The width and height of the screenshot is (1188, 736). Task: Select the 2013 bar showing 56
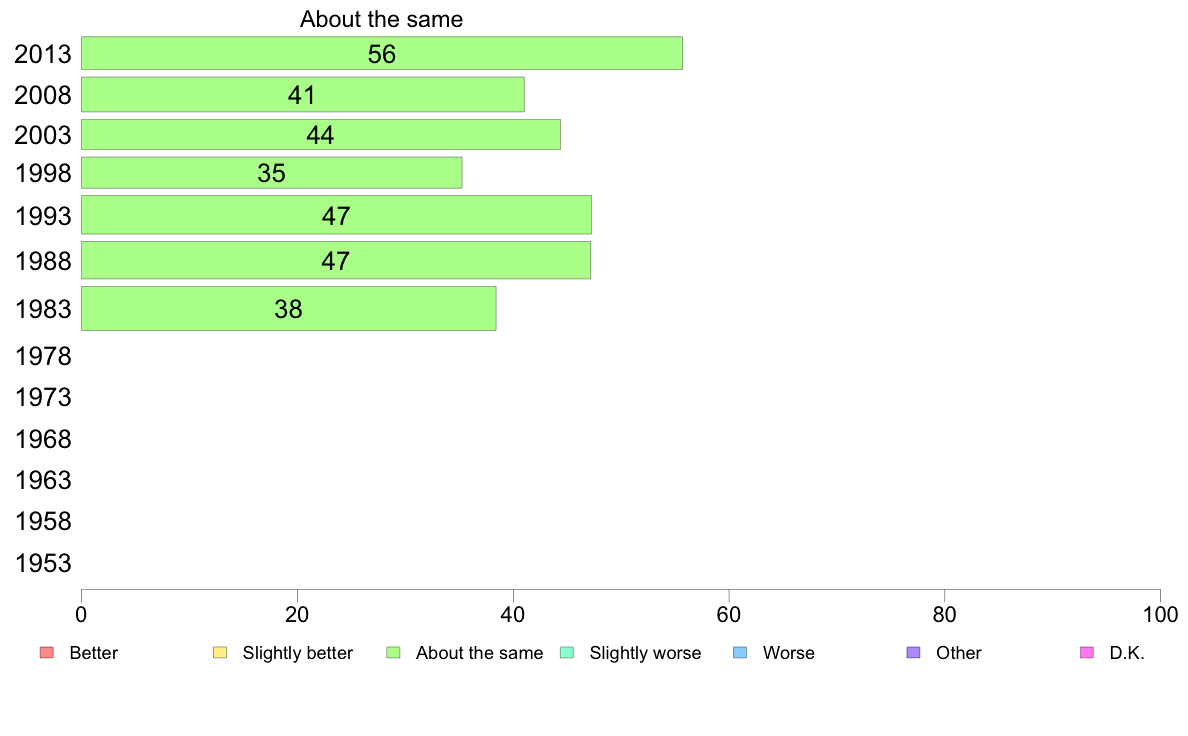click(382, 53)
